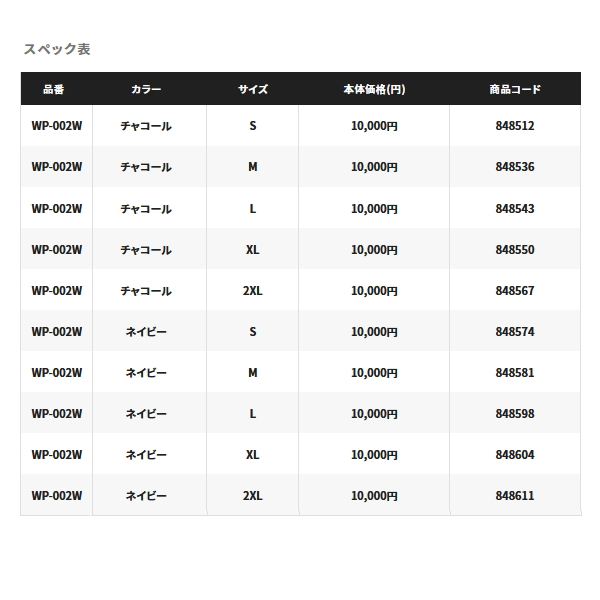This screenshot has height=600, width=600.
Task: Click size 2XL in ネイビー row
Action: click(253, 496)
